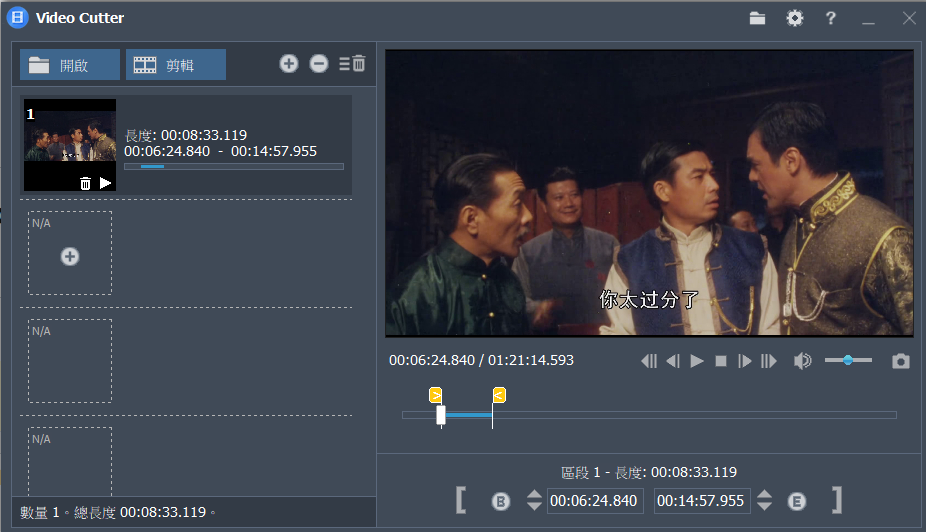Delete segment 1 via thumbnail trash icon
This screenshot has width=926, height=532.
pyautogui.click(x=86, y=184)
